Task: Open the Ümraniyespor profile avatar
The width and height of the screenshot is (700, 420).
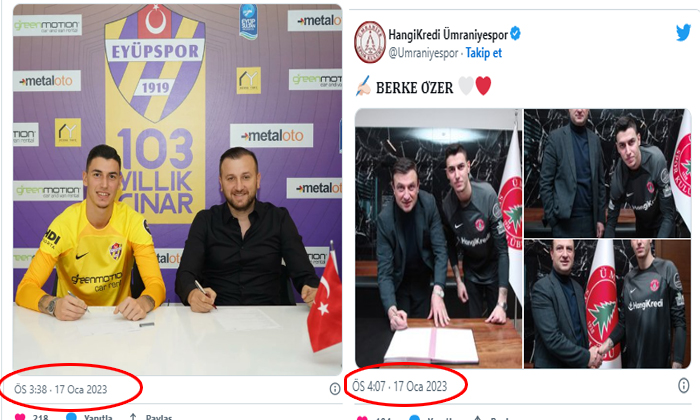Action: point(370,42)
